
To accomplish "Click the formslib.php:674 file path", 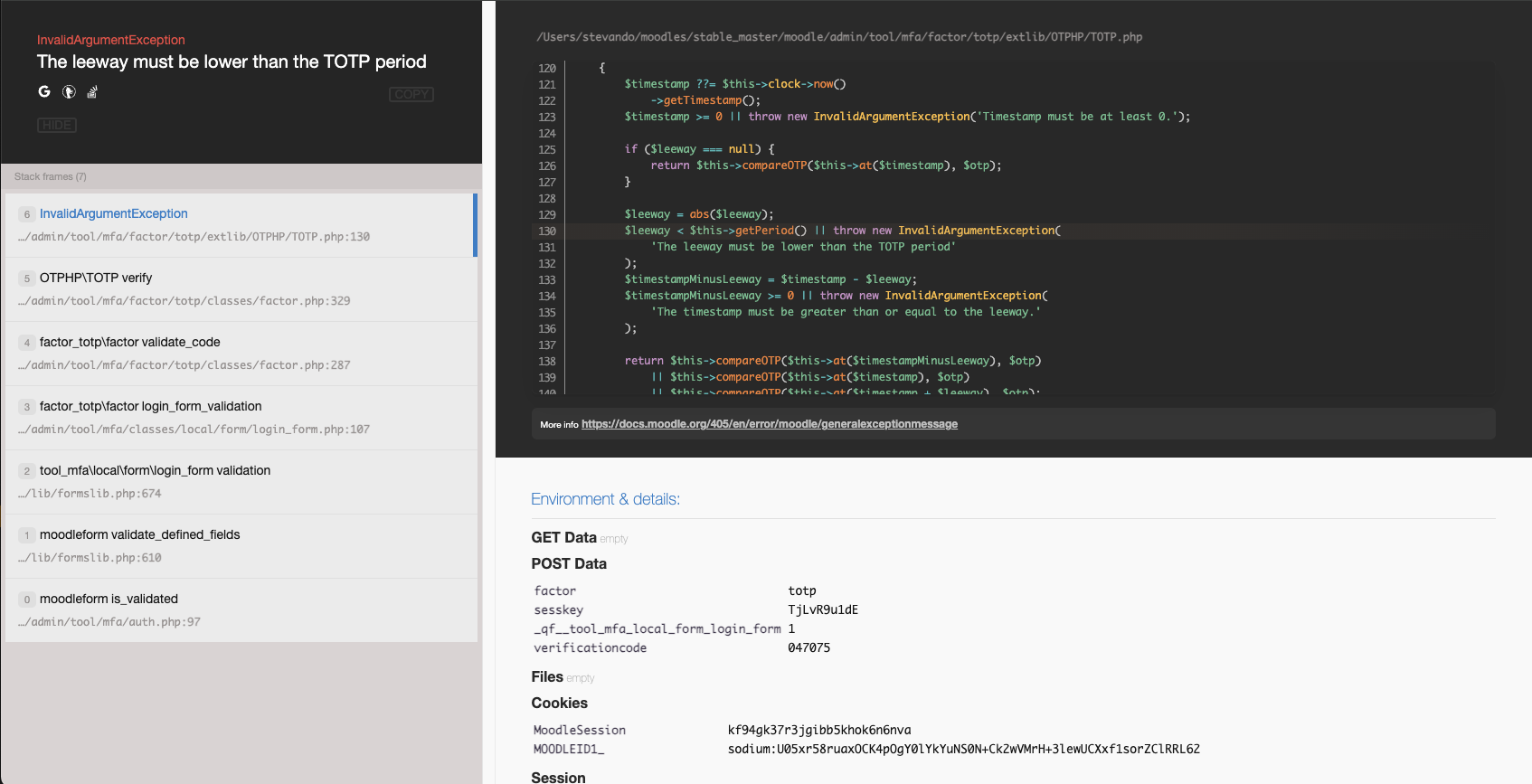I will tap(90, 493).
